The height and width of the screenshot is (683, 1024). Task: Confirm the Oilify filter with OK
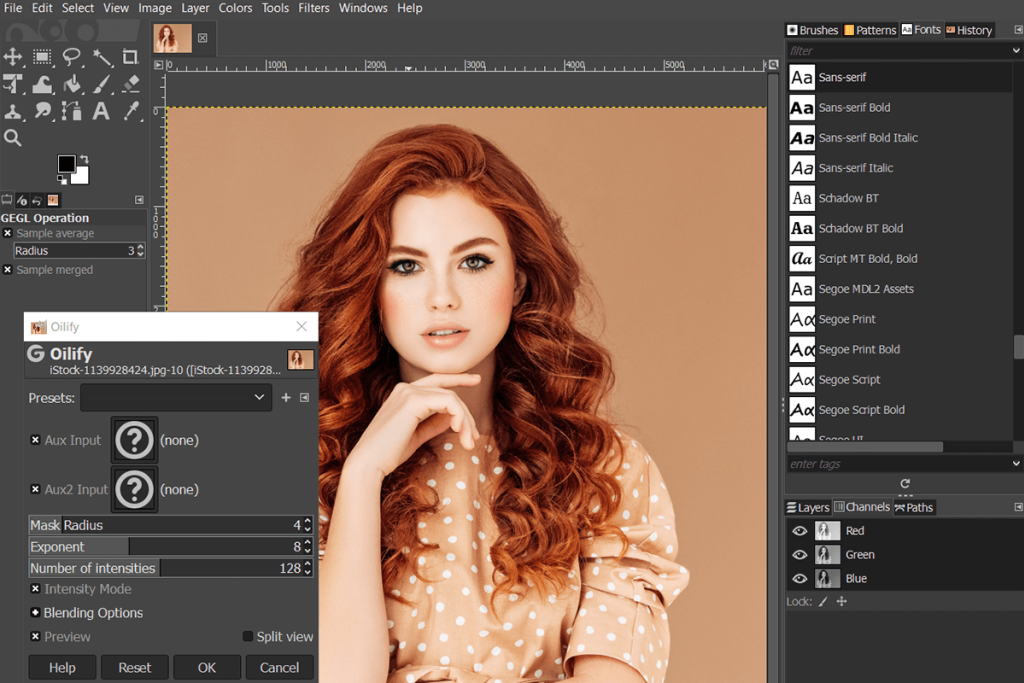click(x=207, y=667)
